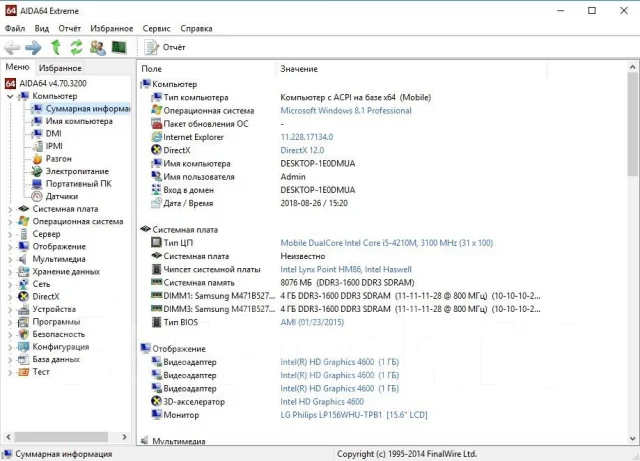Select Имя компьютера tree item
This screenshot has width=640, height=461.
pyautogui.click(x=79, y=121)
